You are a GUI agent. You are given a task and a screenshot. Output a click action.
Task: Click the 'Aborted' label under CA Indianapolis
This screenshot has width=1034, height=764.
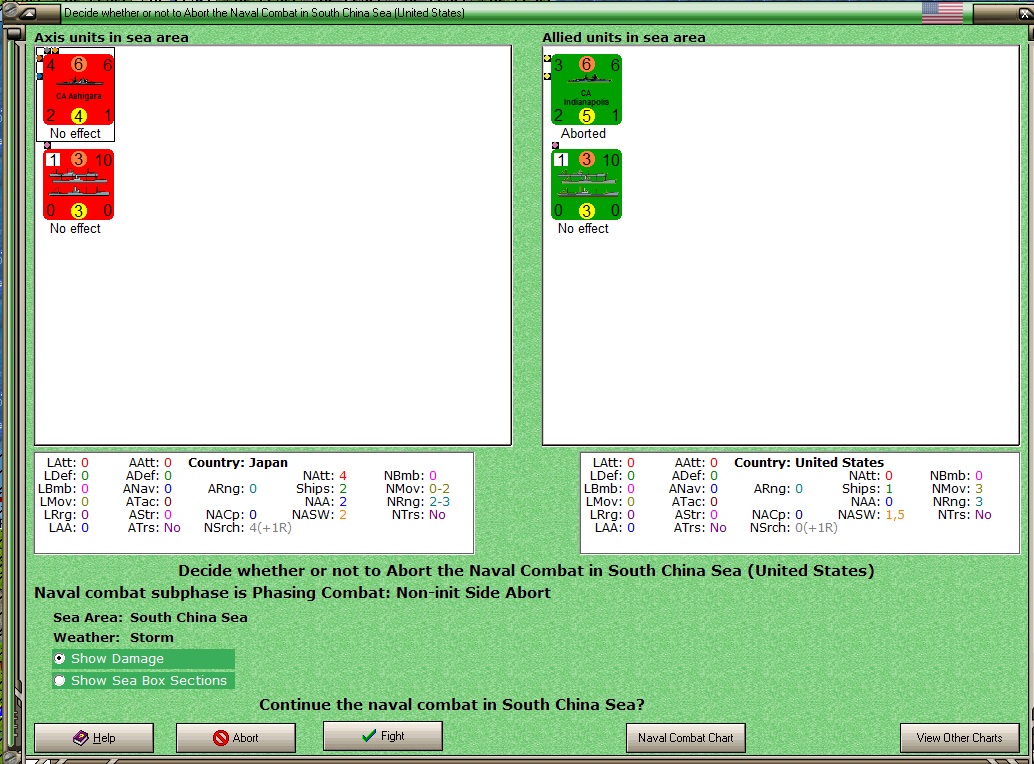[584, 133]
